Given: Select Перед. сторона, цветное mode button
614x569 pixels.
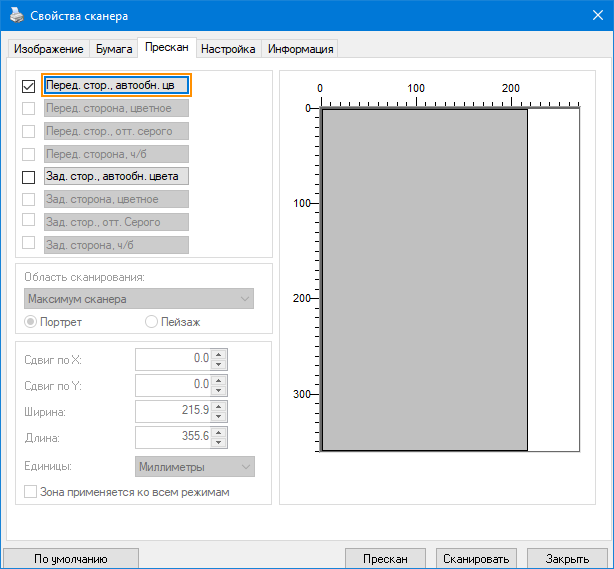Looking at the screenshot, I should pyautogui.click(x=116, y=108).
